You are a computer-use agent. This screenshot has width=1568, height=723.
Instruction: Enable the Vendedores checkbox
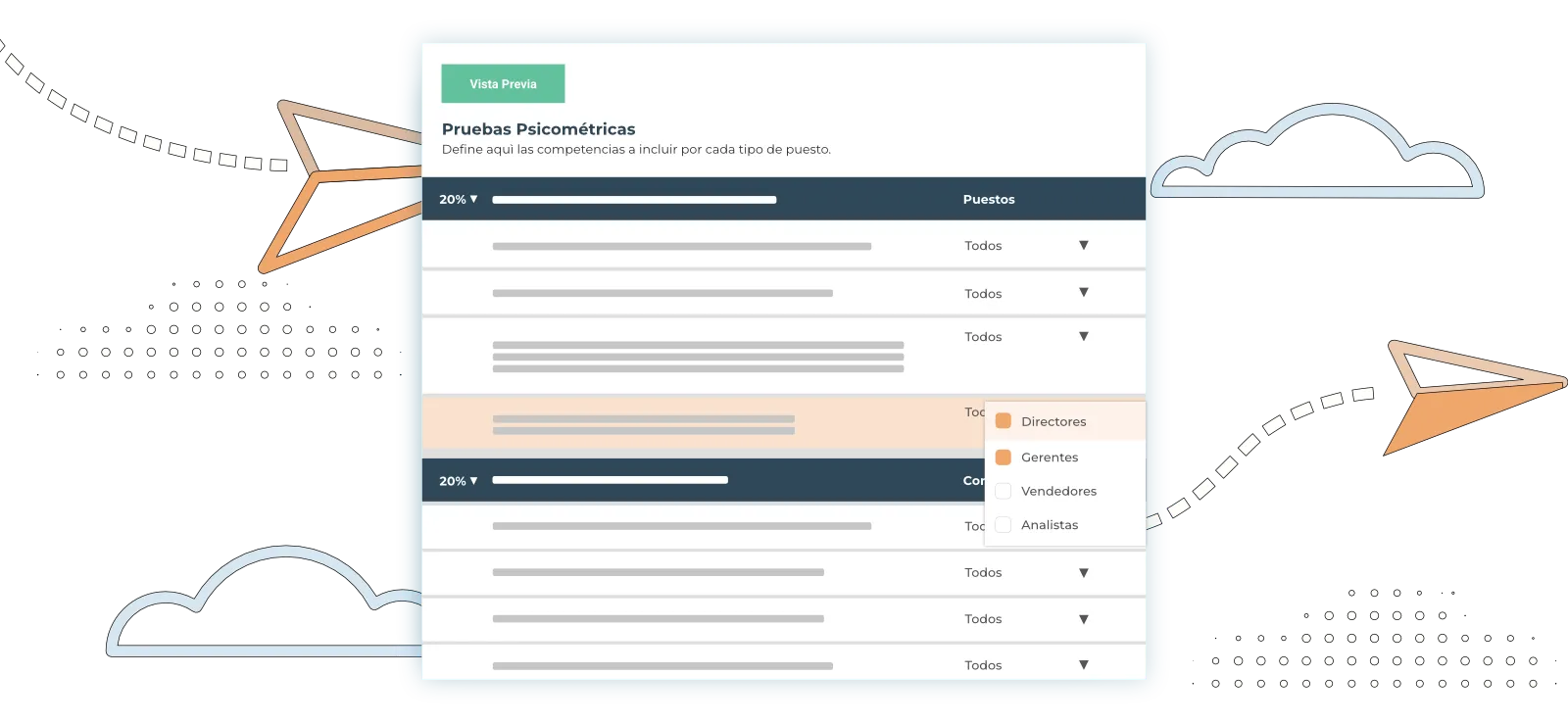[1004, 491]
